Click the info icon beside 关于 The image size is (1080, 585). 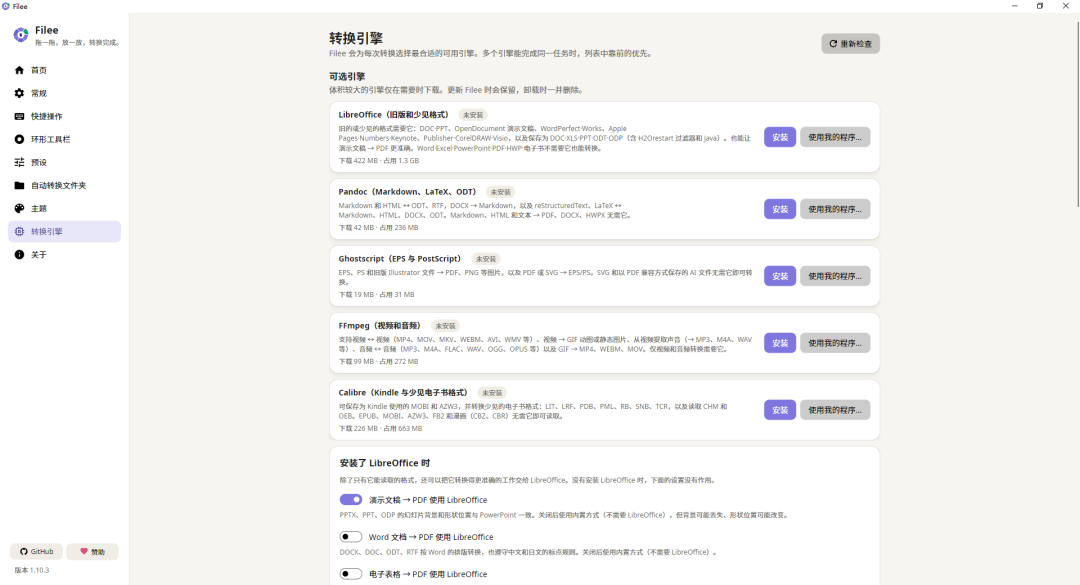coord(19,254)
